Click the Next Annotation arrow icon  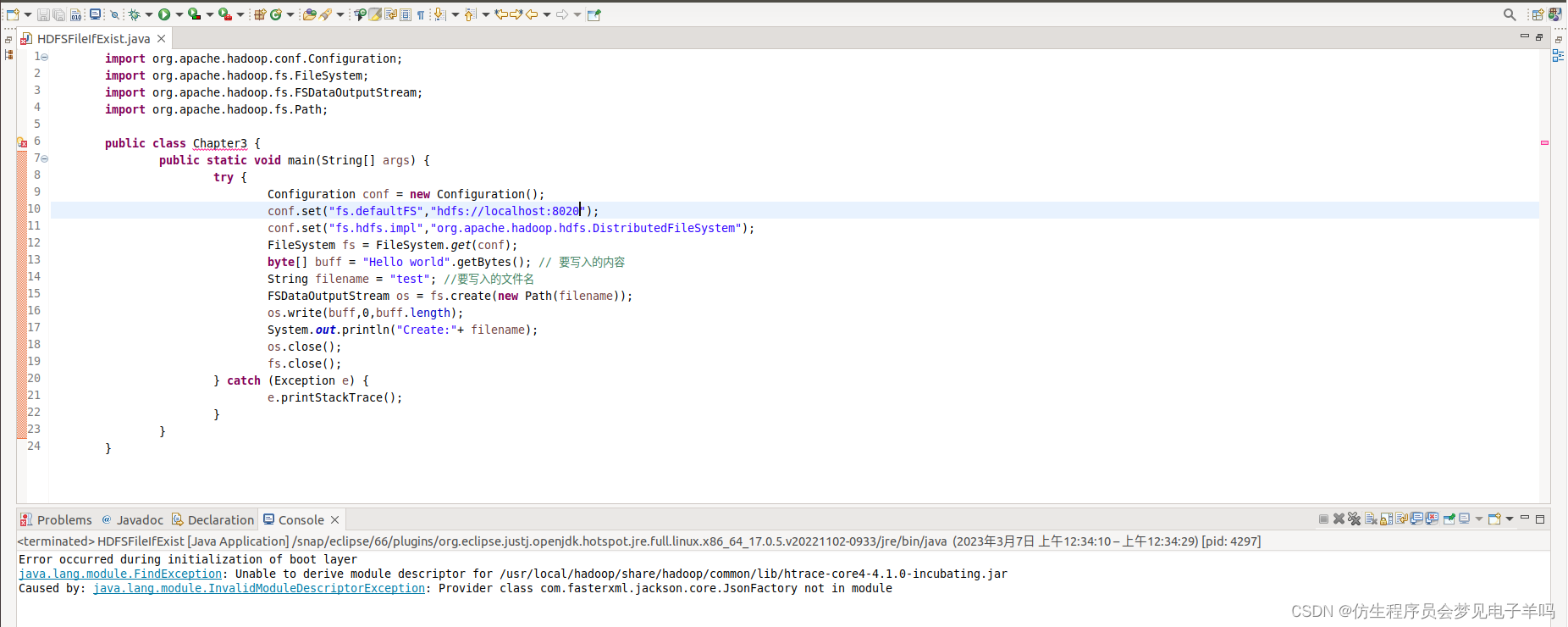click(x=440, y=14)
